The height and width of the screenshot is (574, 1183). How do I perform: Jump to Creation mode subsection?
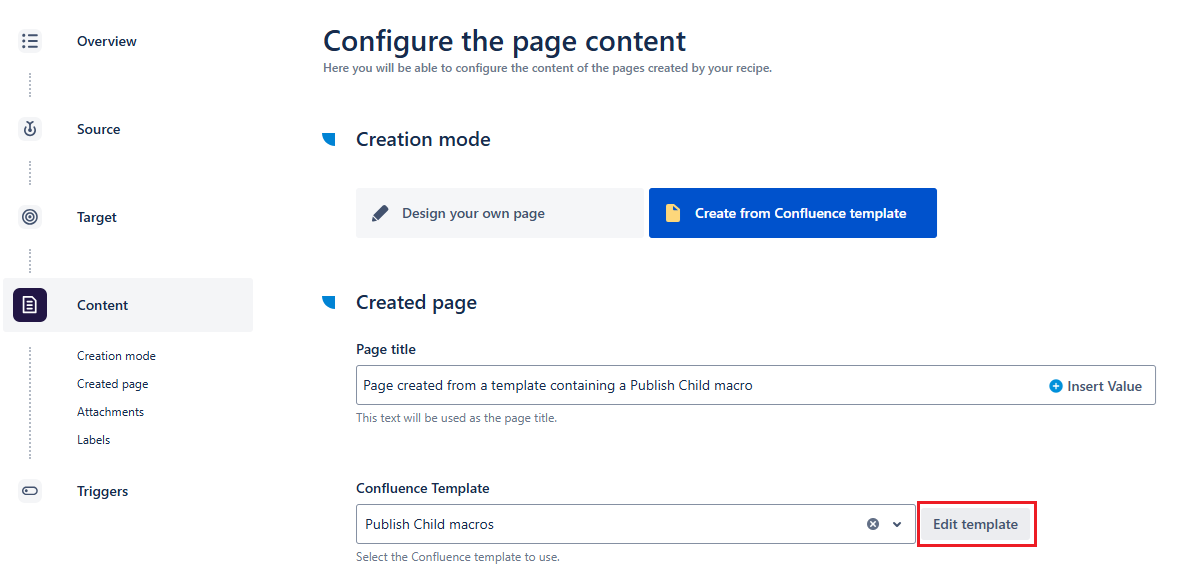tap(116, 356)
